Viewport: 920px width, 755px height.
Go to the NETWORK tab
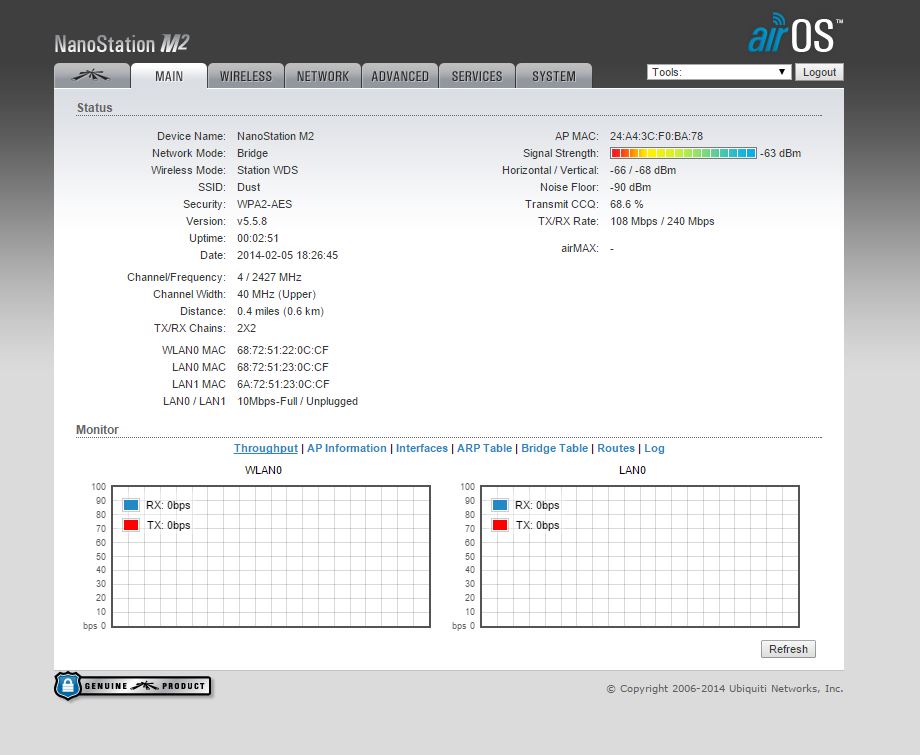click(x=323, y=76)
